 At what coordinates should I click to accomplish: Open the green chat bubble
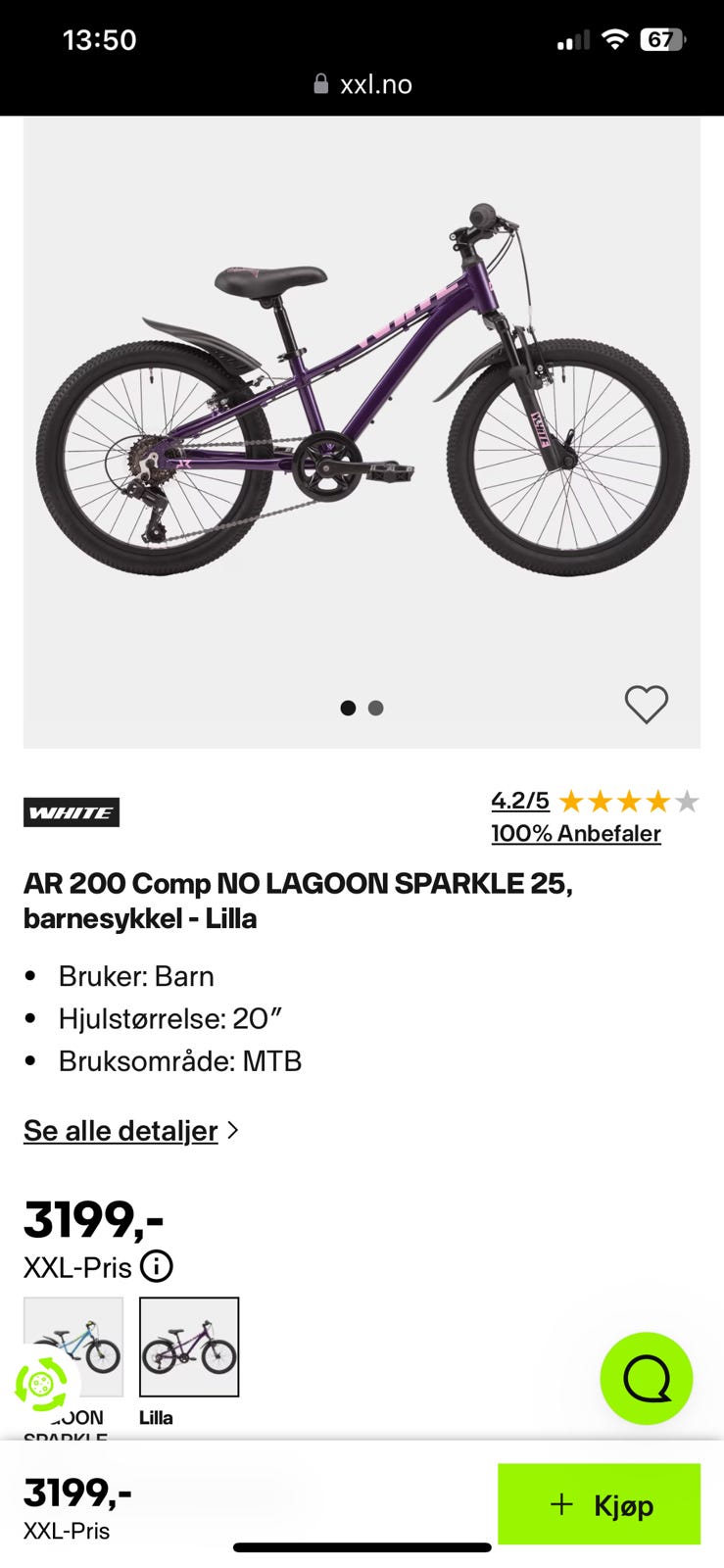(646, 1378)
